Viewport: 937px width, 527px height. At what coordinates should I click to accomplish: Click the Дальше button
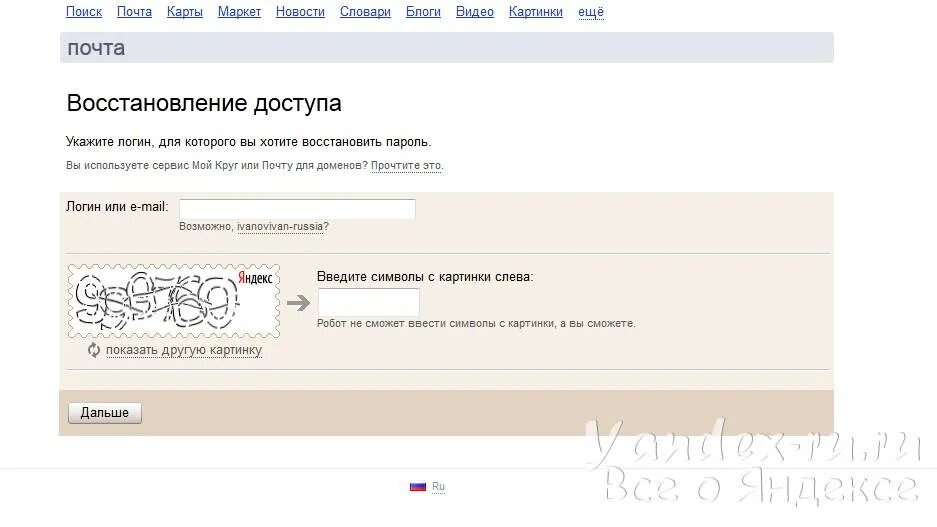pyautogui.click(x=105, y=413)
